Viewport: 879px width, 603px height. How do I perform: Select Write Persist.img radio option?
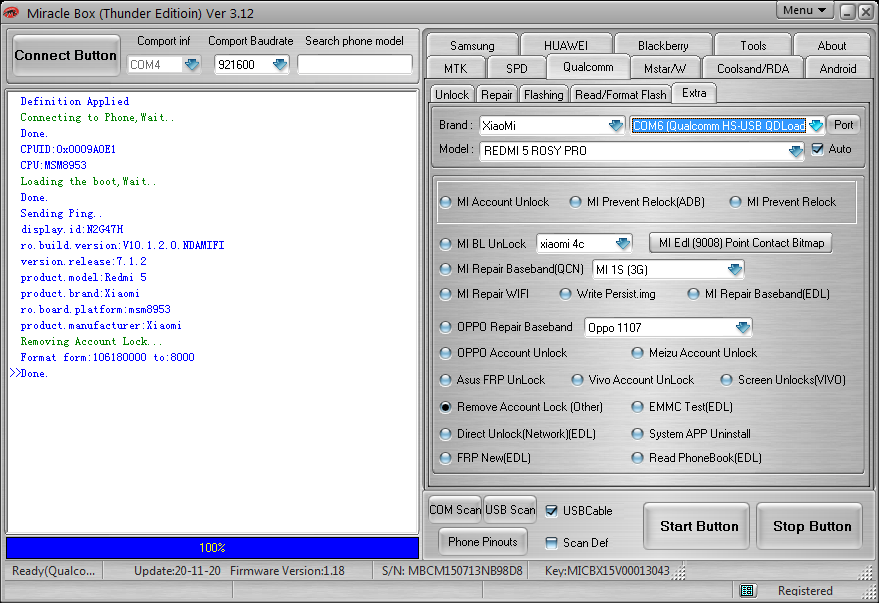click(565, 294)
